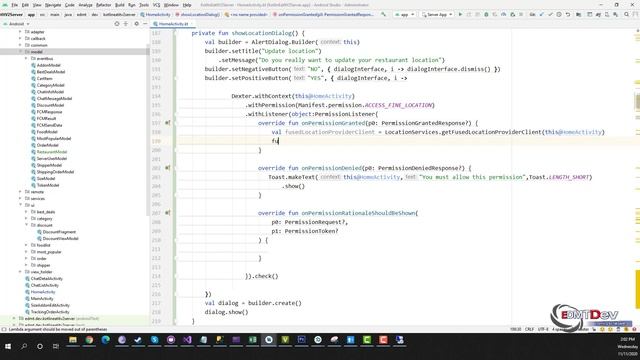Open the Code menu
The width and height of the screenshot is (640, 360).
tap(70, 5)
